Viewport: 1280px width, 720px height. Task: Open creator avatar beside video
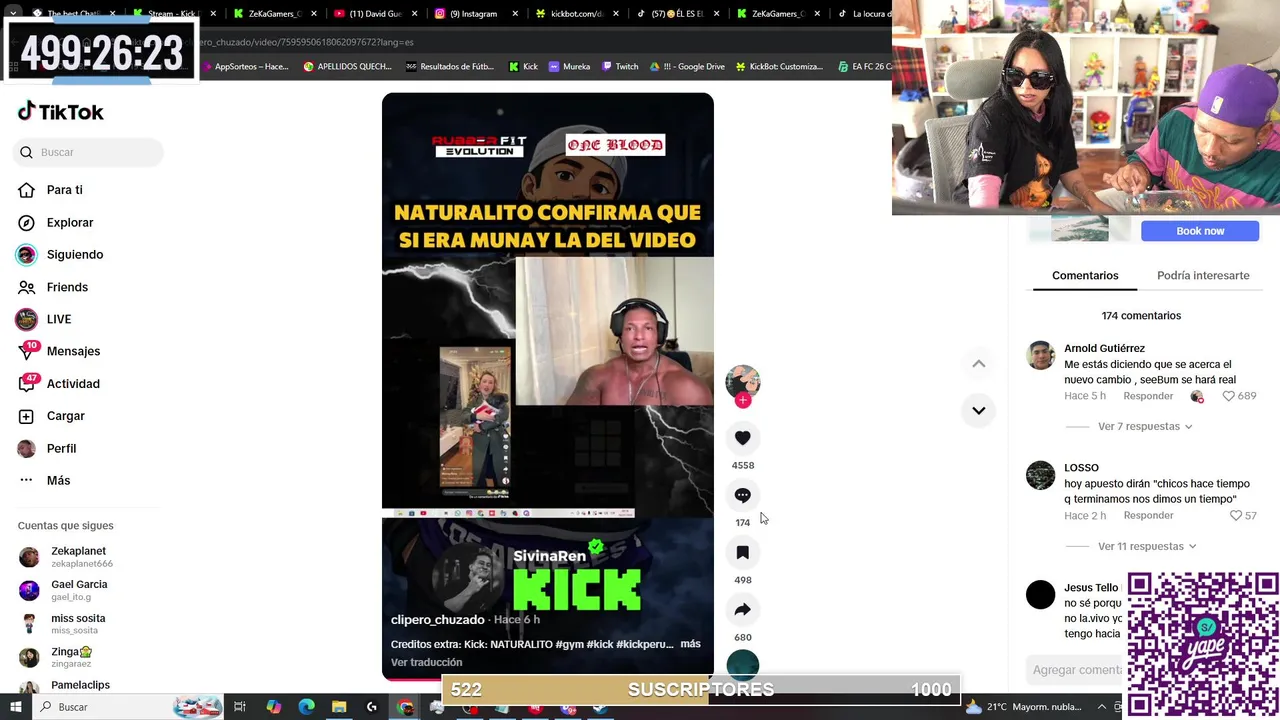click(742, 382)
